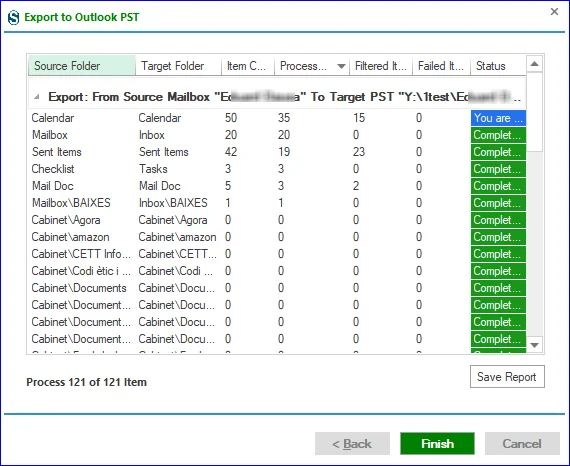Click the 'You are ...' status cell
Screen dimensions: 570x466
tap(498, 118)
